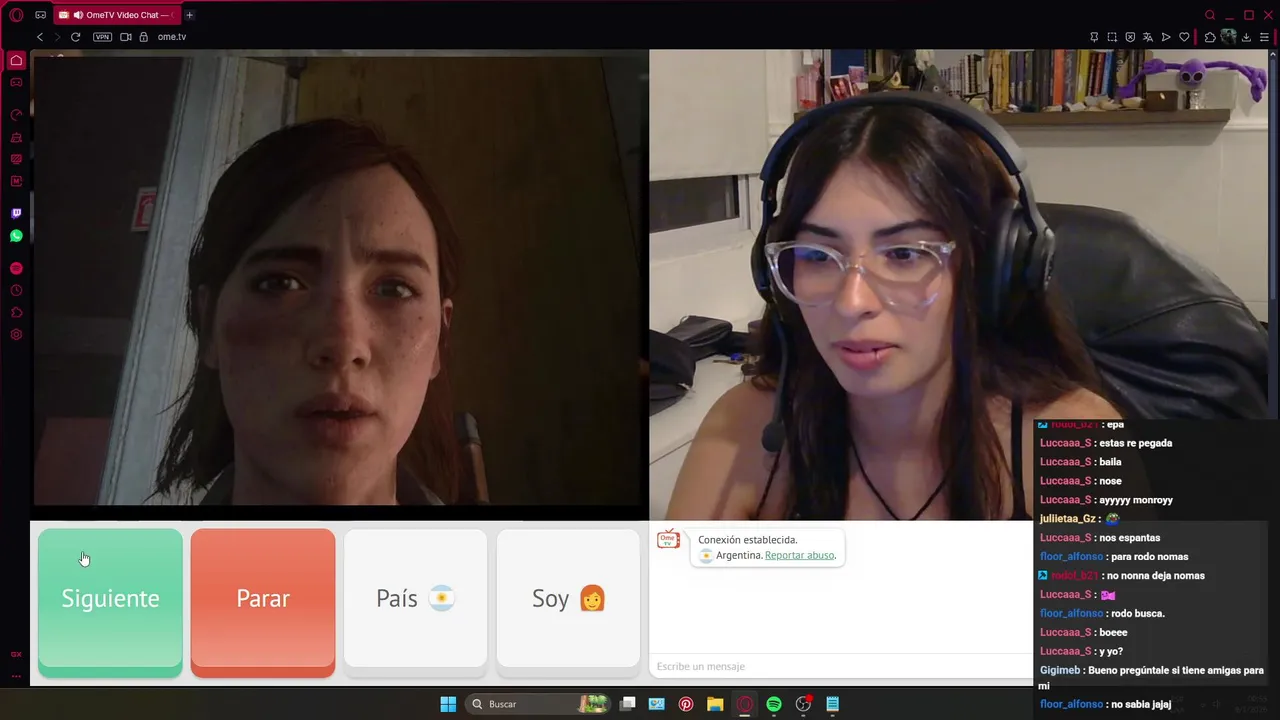
Task: Focus the Escribe un mensaje field
Action: point(842,666)
